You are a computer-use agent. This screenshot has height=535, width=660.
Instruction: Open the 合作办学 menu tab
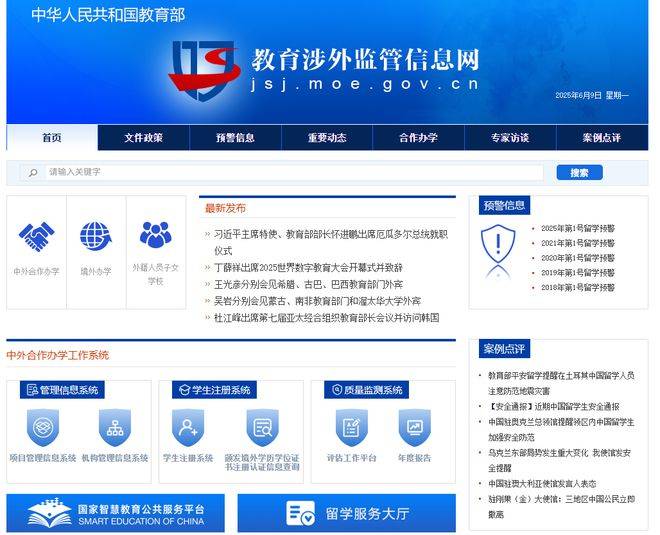pos(418,138)
